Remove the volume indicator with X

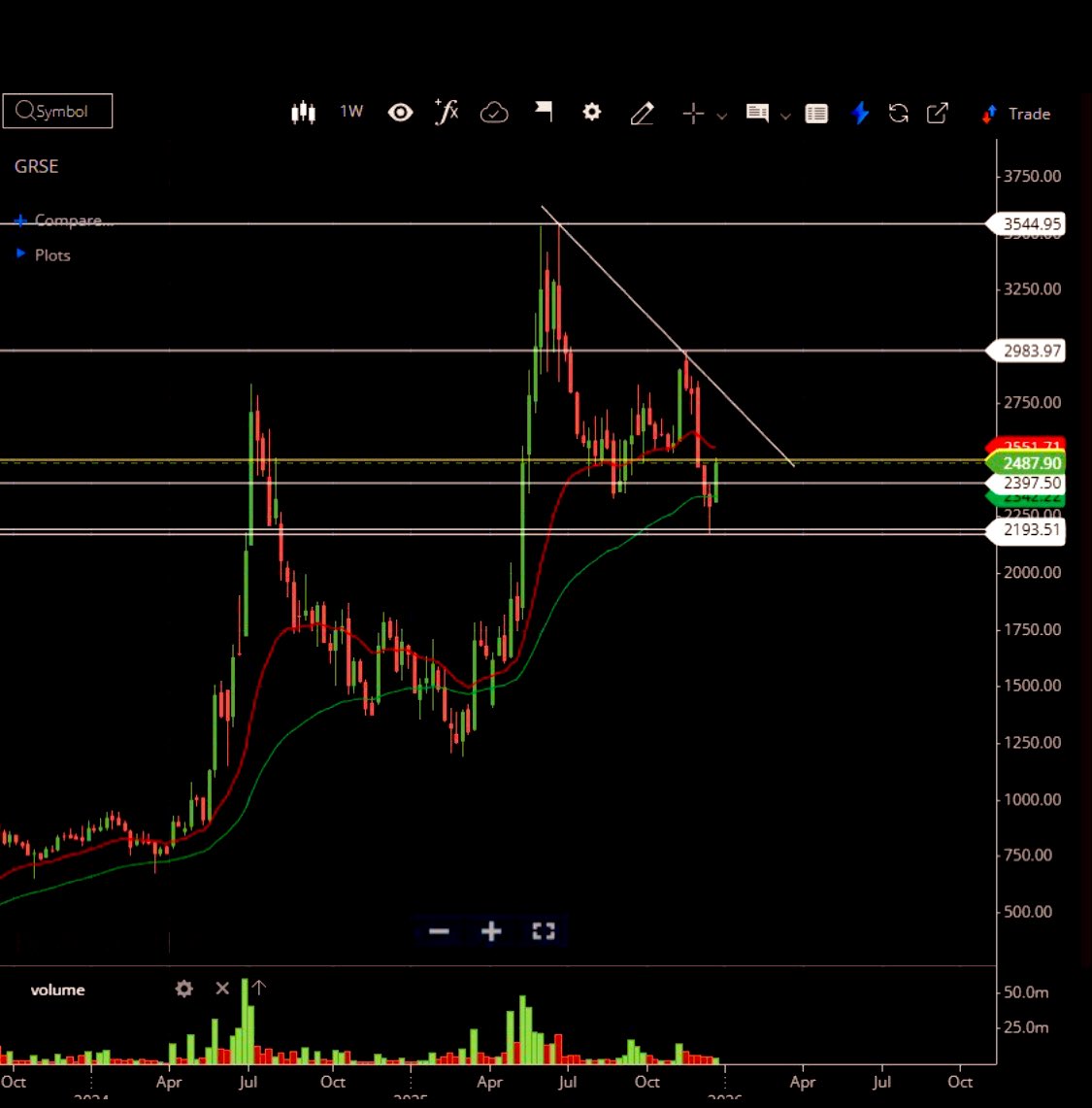coord(221,989)
